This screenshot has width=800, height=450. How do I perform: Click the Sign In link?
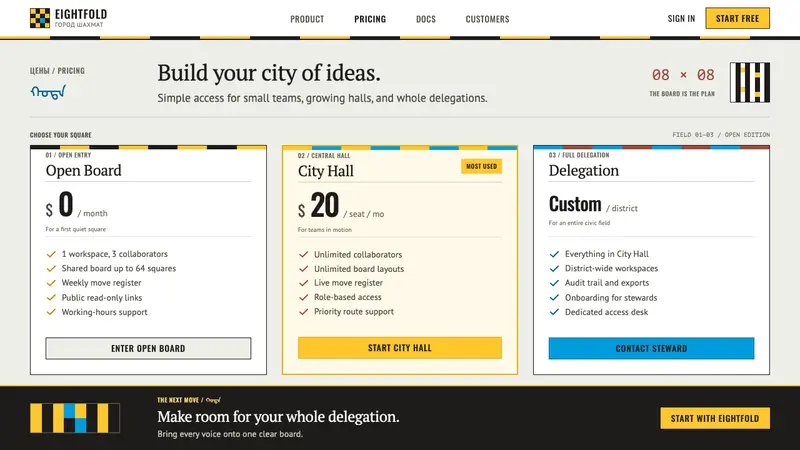pos(681,18)
